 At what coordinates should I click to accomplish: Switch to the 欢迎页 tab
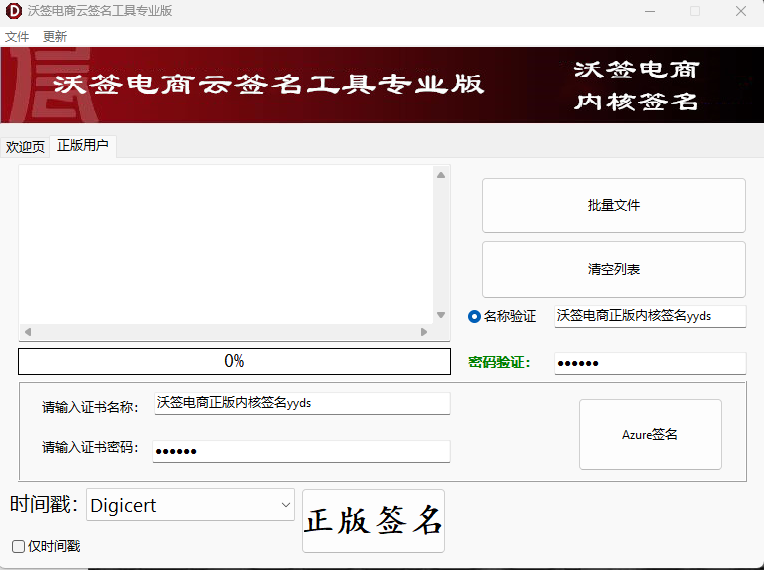click(x=25, y=146)
